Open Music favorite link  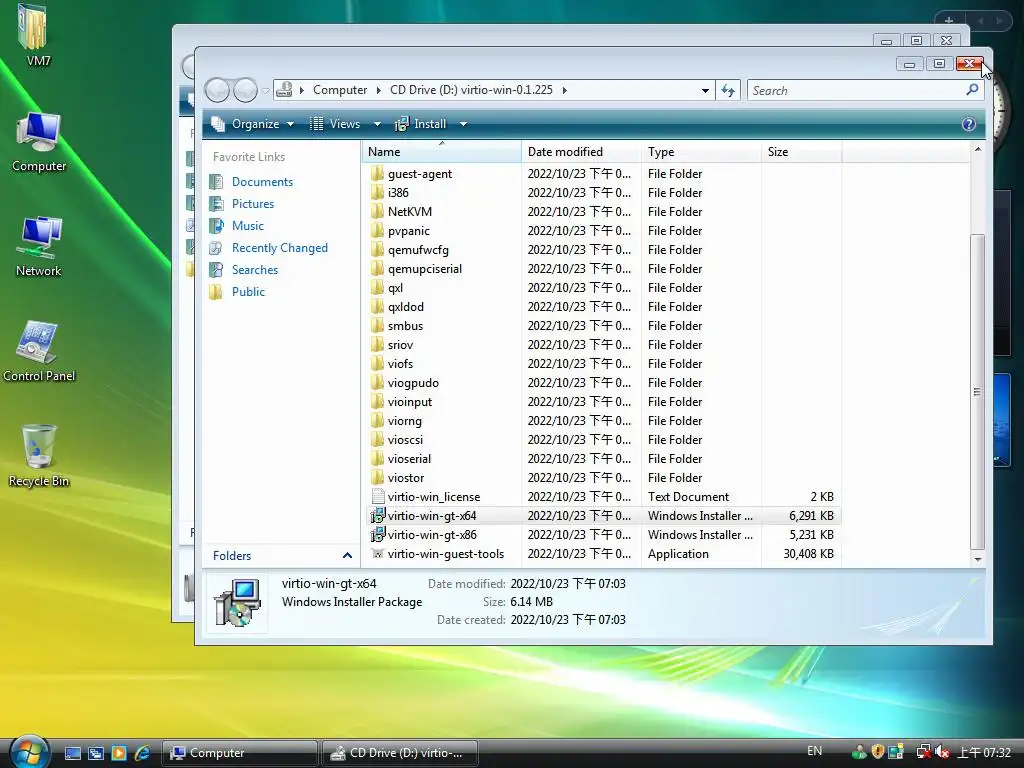pos(248,226)
